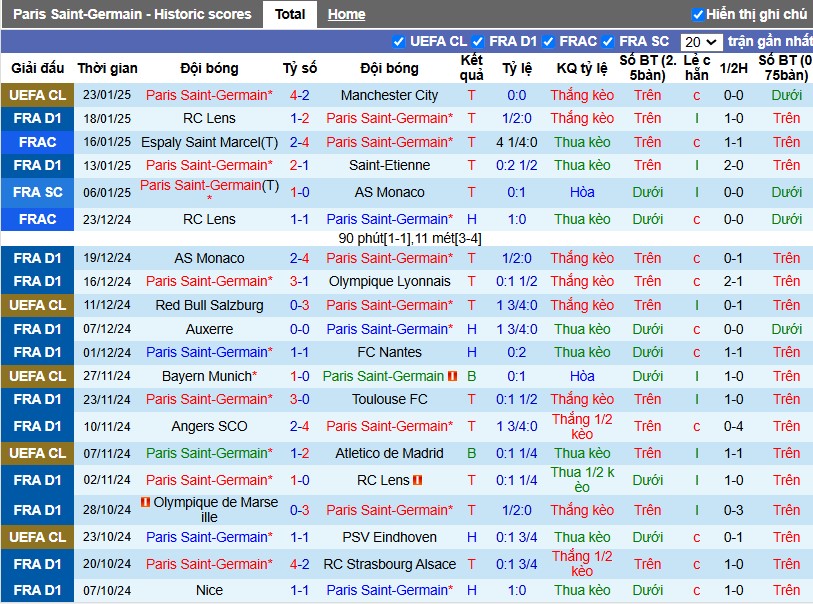Open FC Nantes team link
This screenshot has height=604, width=813.
tap(389, 353)
